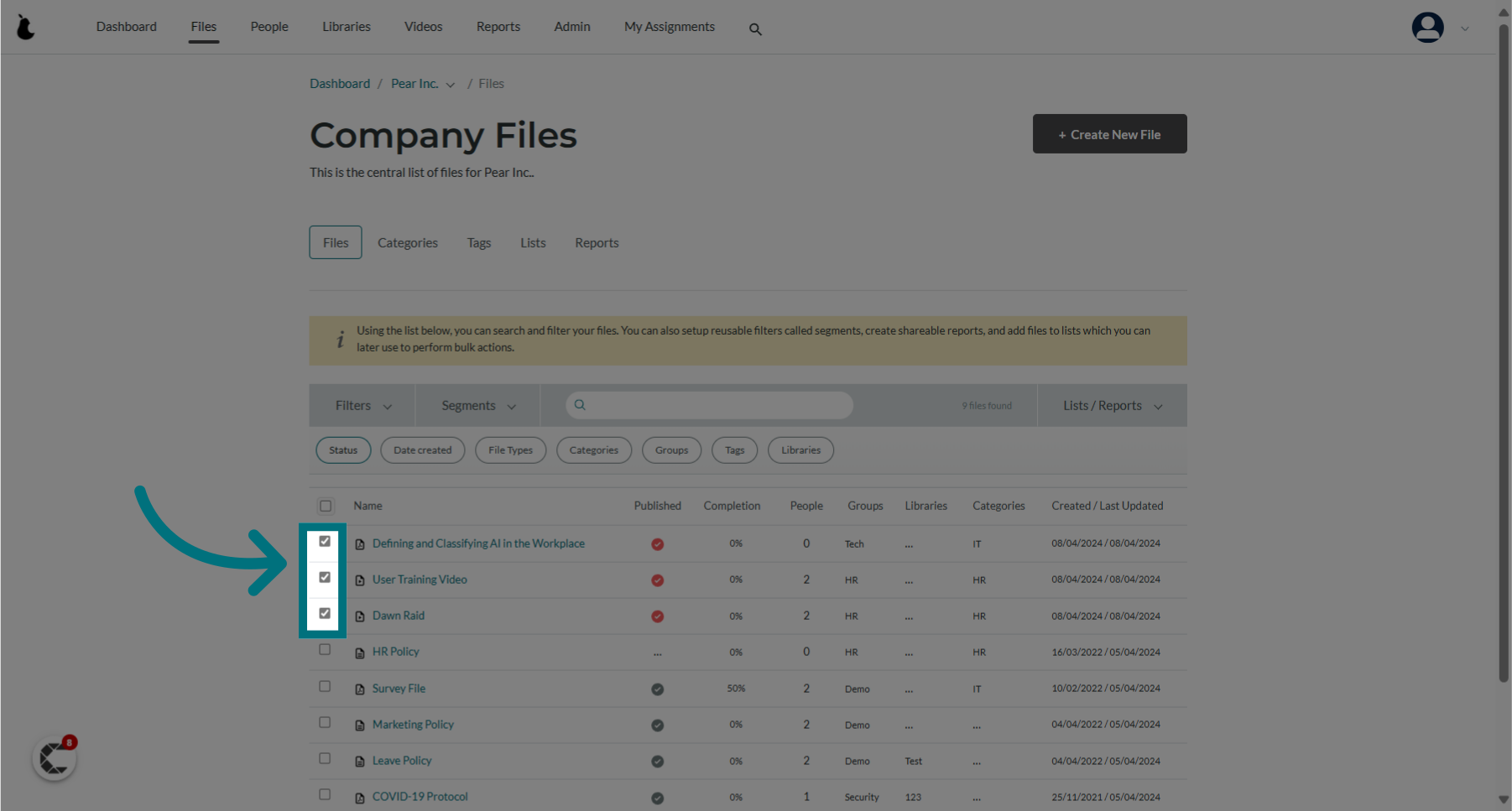Sort by the Completion column header
Viewport: 1512px width, 811px height.
pos(733,506)
